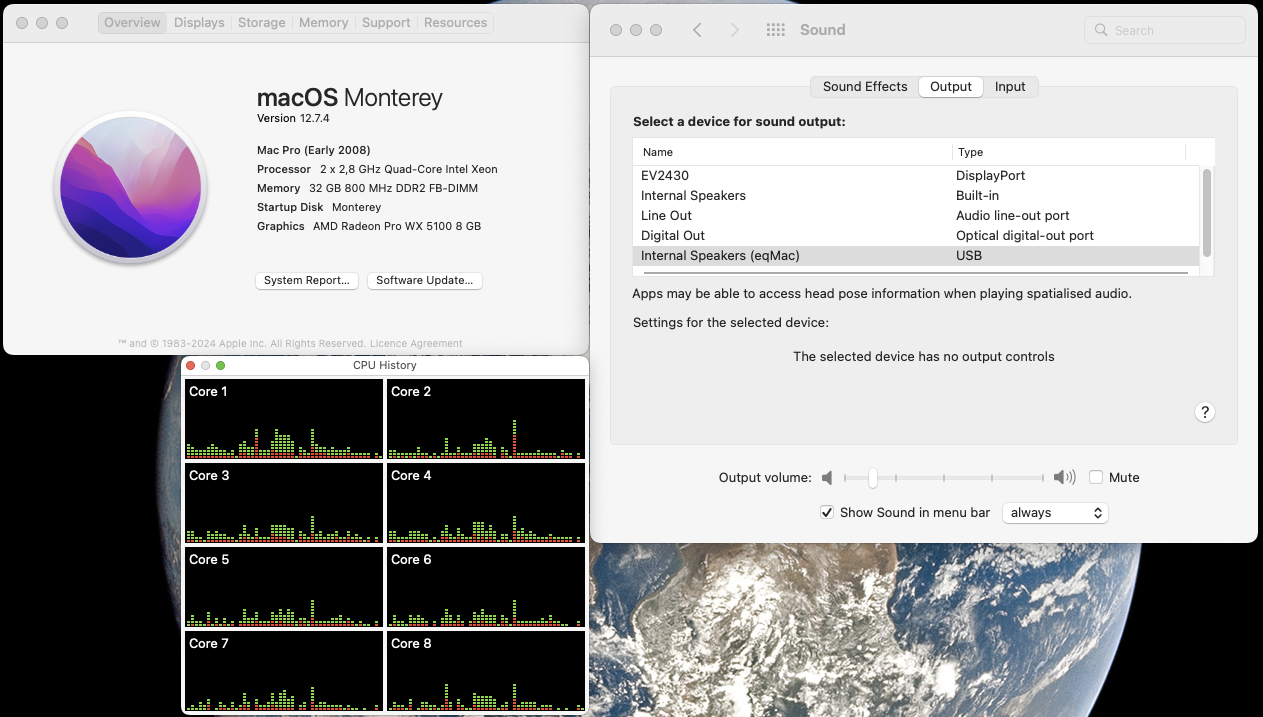The width and height of the screenshot is (1263, 717).
Task: Click the low volume speaker icon
Action: point(827,478)
